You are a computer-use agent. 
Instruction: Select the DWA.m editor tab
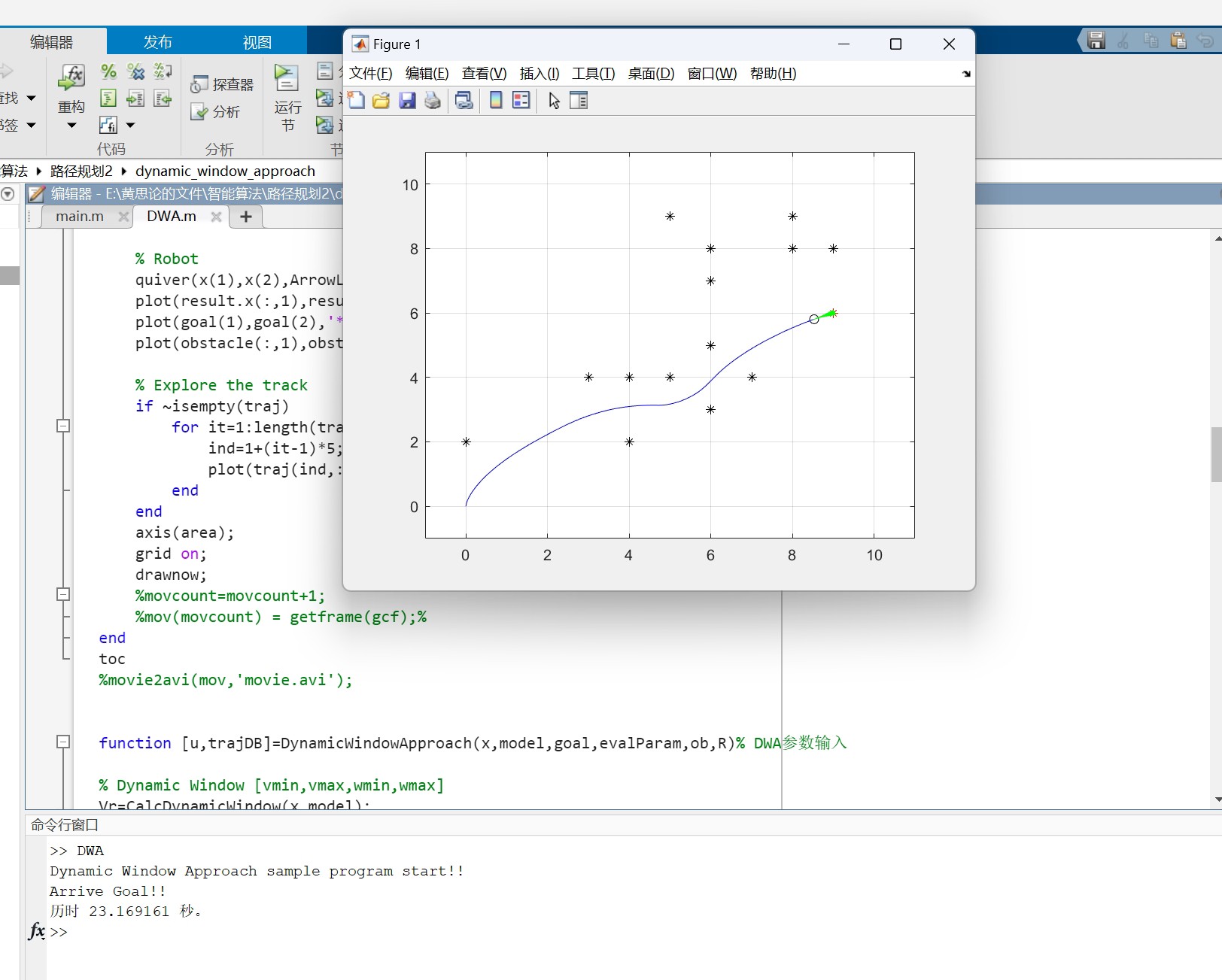click(172, 217)
